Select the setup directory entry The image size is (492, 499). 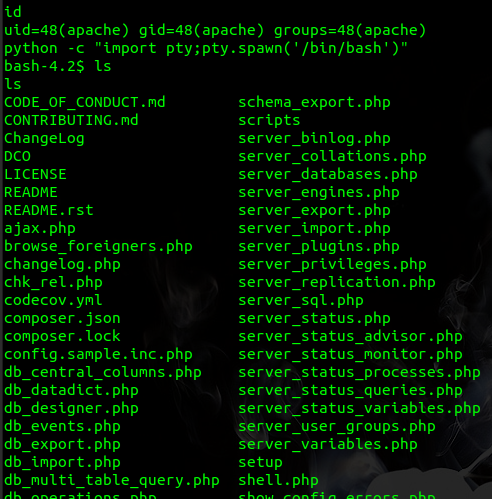click(x=260, y=463)
